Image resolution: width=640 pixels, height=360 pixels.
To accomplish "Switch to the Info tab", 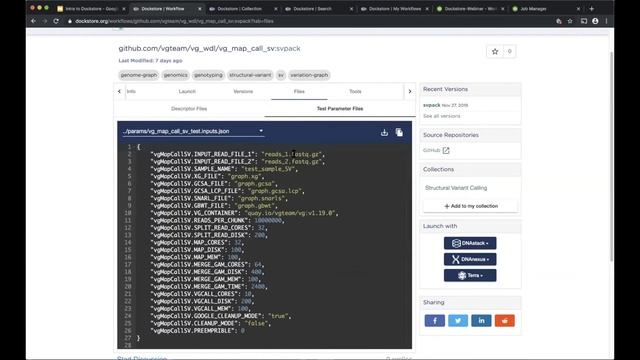I will click(x=131, y=91).
